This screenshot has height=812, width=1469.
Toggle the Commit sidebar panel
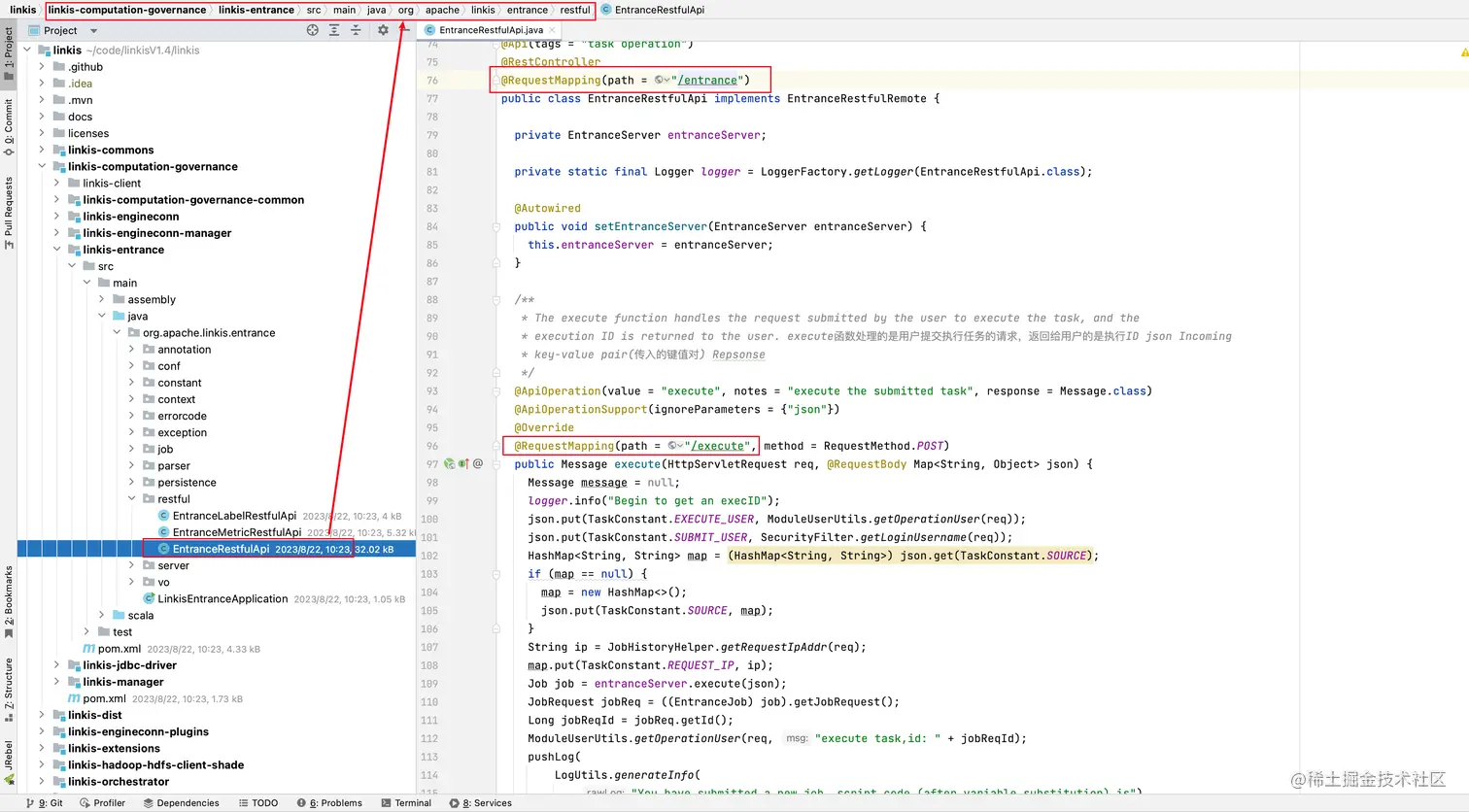[x=9, y=126]
